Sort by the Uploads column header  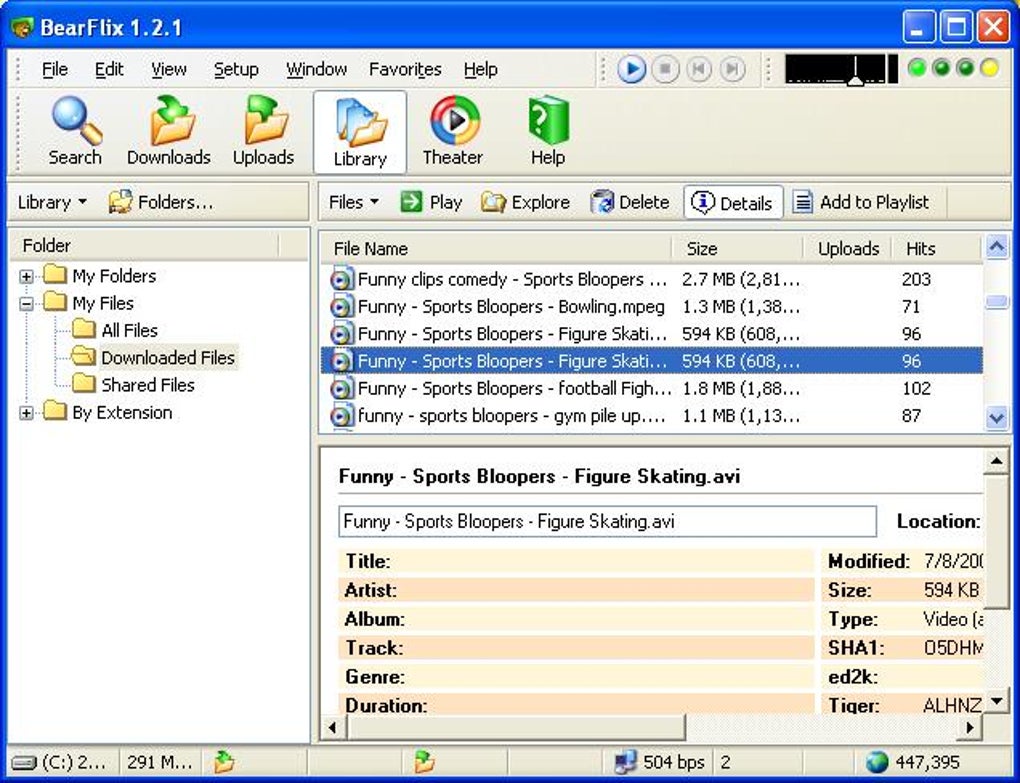coord(848,248)
